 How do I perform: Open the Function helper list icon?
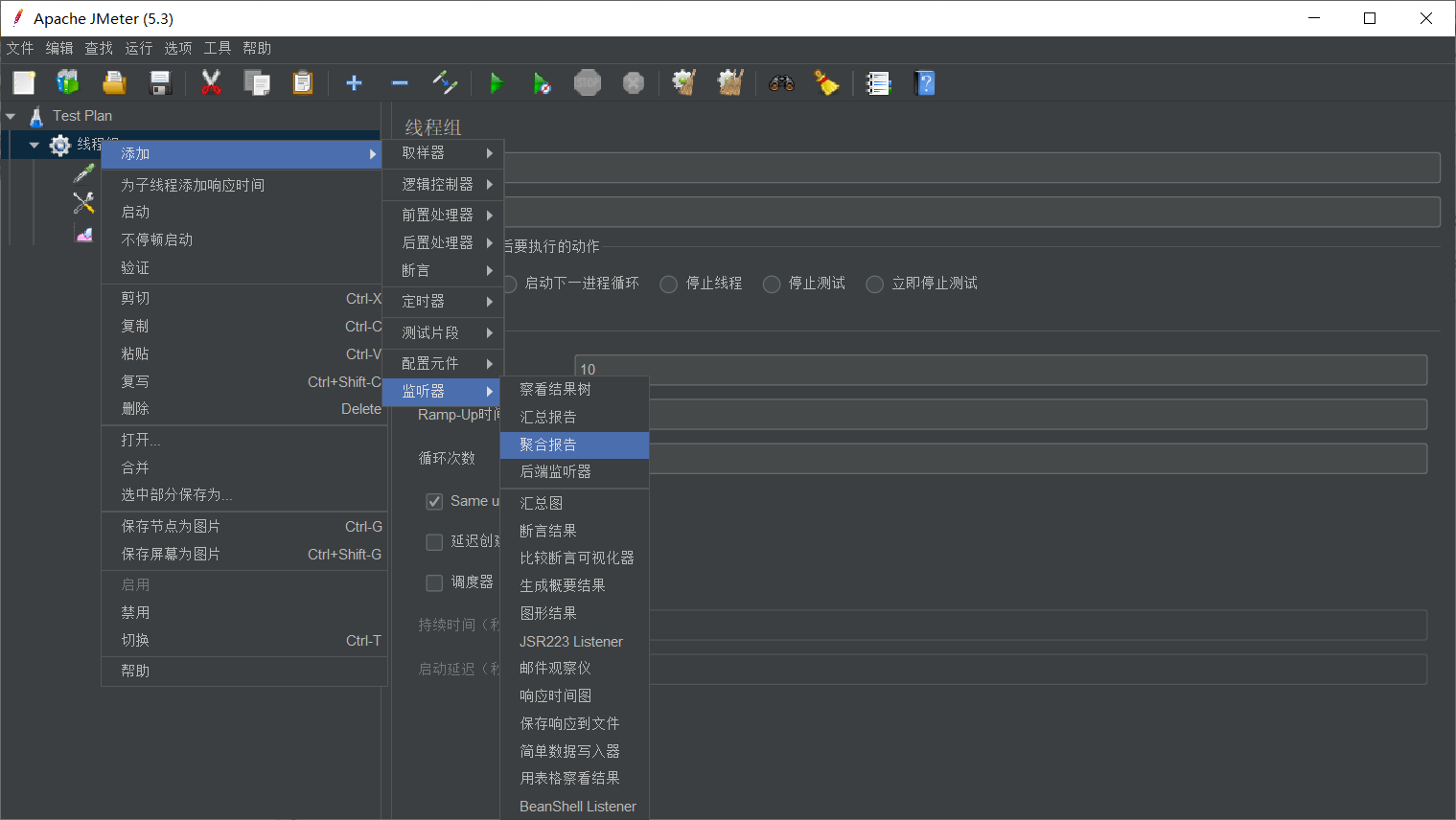point(878,83)
